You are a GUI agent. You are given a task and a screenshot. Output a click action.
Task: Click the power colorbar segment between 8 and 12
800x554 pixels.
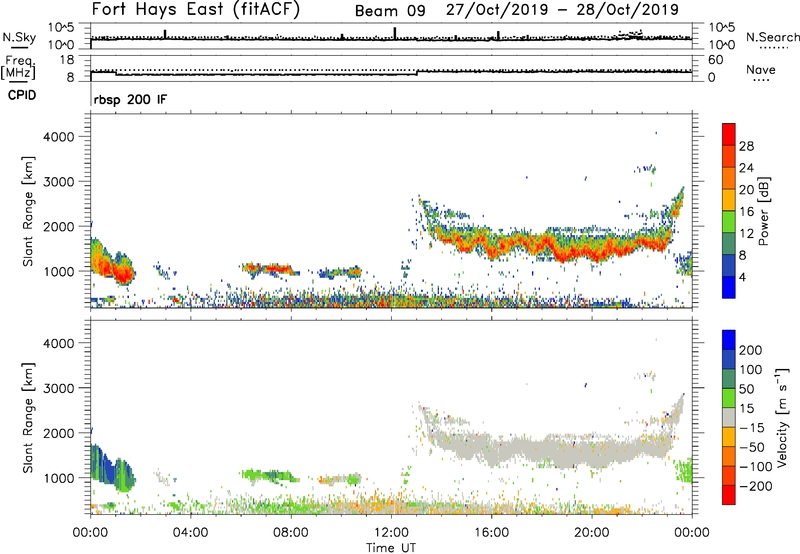pos(729,243)
